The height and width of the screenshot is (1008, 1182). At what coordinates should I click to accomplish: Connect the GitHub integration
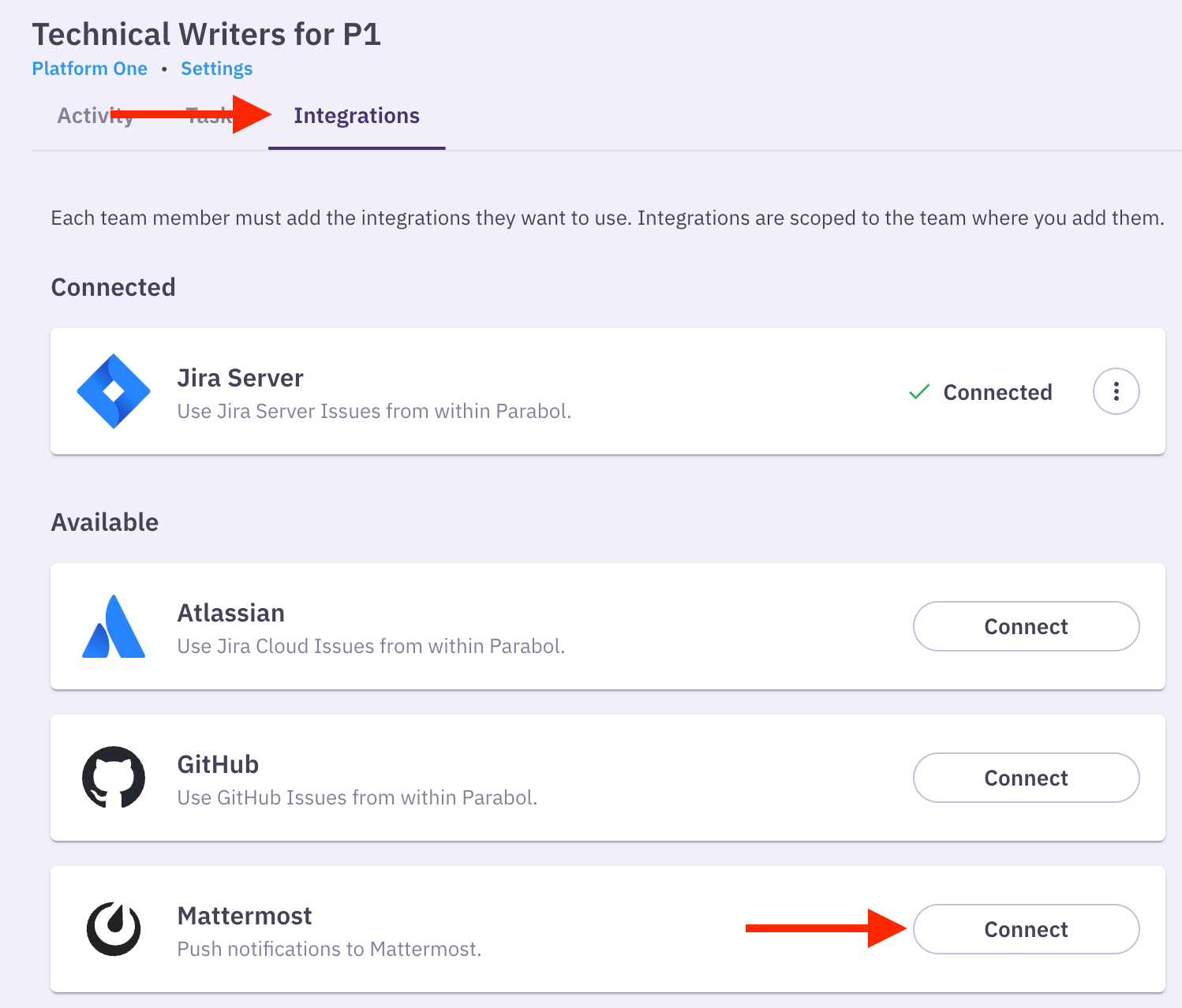1026,778
